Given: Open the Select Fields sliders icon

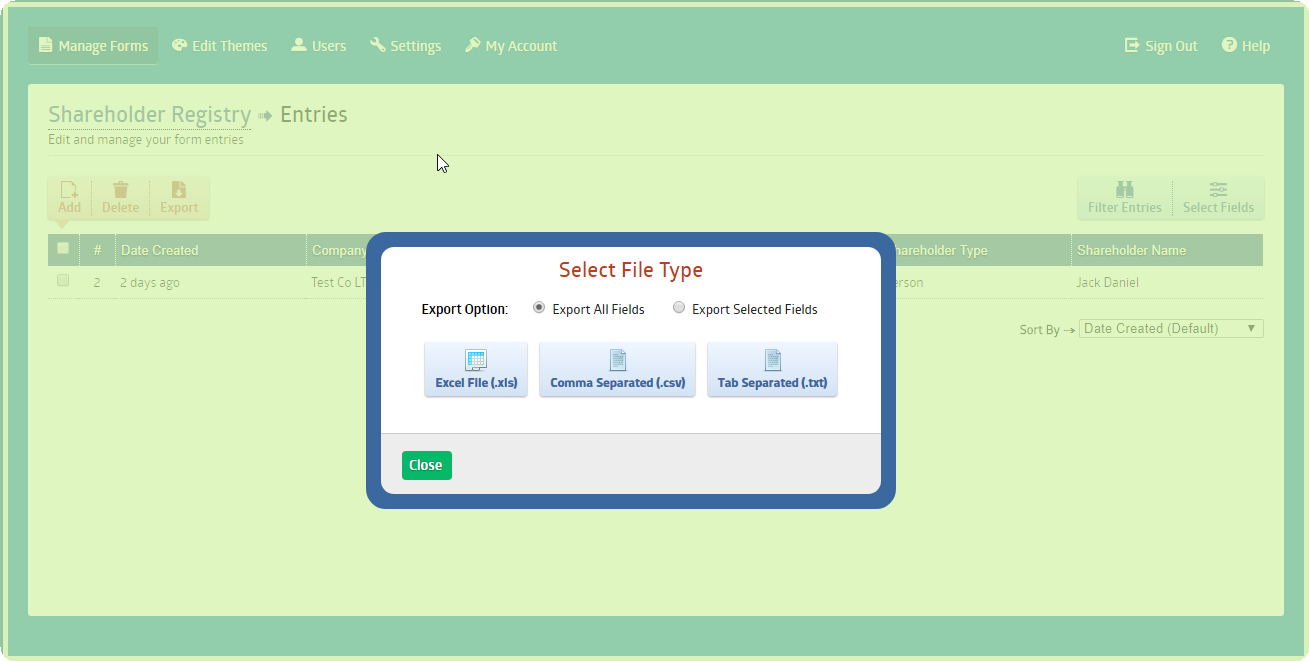Looking at the screenshot, I should pos(1218,190).
